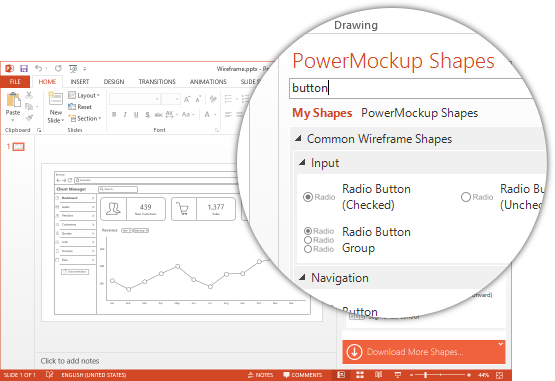Click the Align Left paragraph icon

tap(228, 114)
